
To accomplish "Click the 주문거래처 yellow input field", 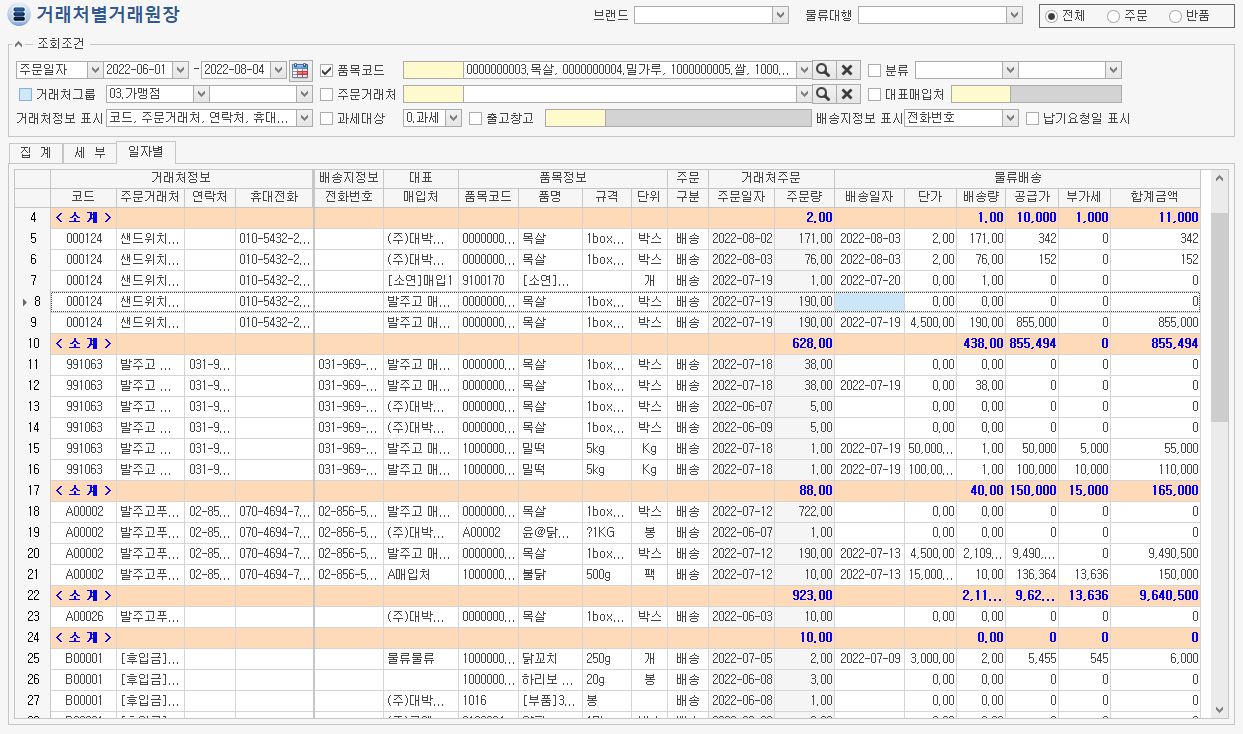I will [x=433, y=94].
